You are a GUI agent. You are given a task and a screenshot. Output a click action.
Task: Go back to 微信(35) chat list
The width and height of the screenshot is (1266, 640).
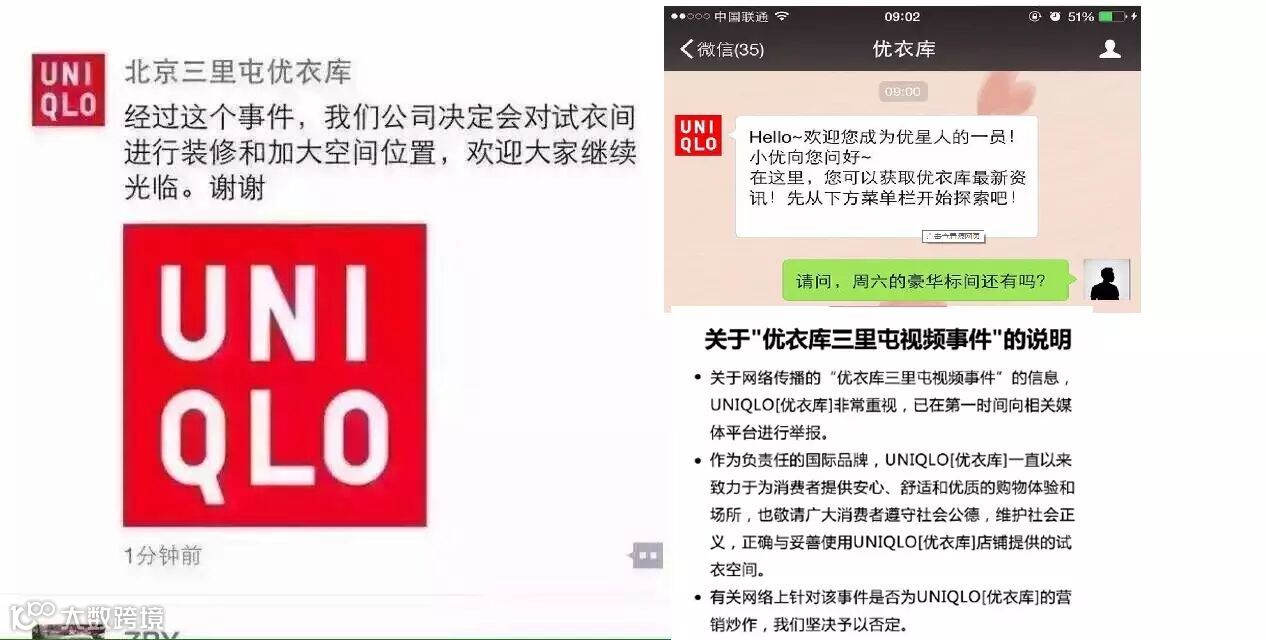pyautogui.click(x=722, y=49)
